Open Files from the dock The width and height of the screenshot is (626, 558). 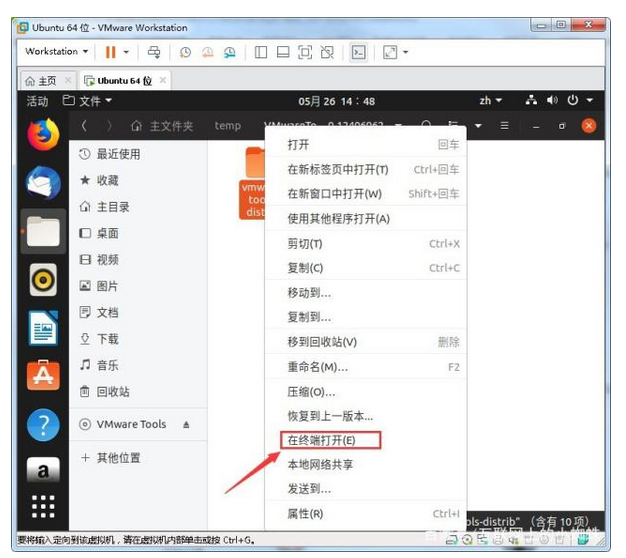(x=43, y=232)
